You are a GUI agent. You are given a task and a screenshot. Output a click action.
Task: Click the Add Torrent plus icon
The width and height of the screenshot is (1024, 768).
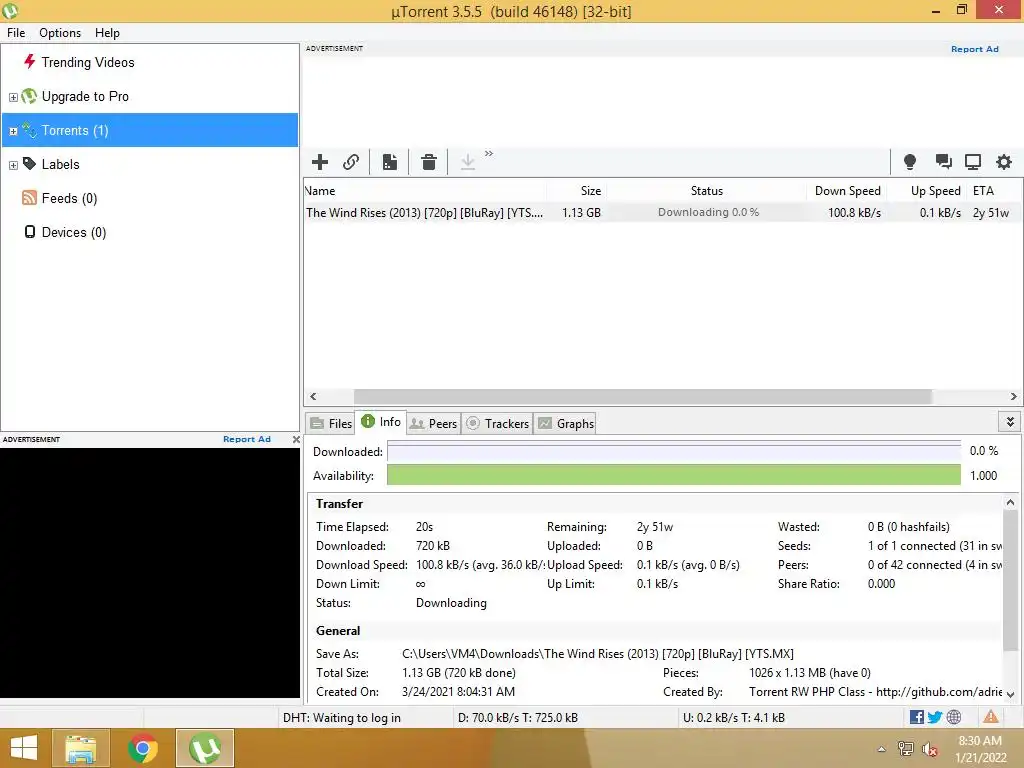319,162
